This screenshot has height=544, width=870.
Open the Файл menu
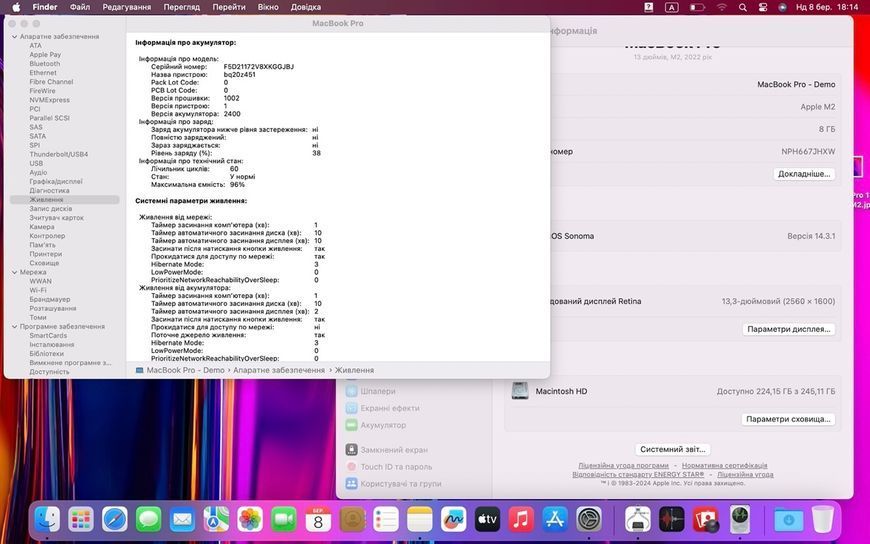pyautogui.click(x=80, y=7)
